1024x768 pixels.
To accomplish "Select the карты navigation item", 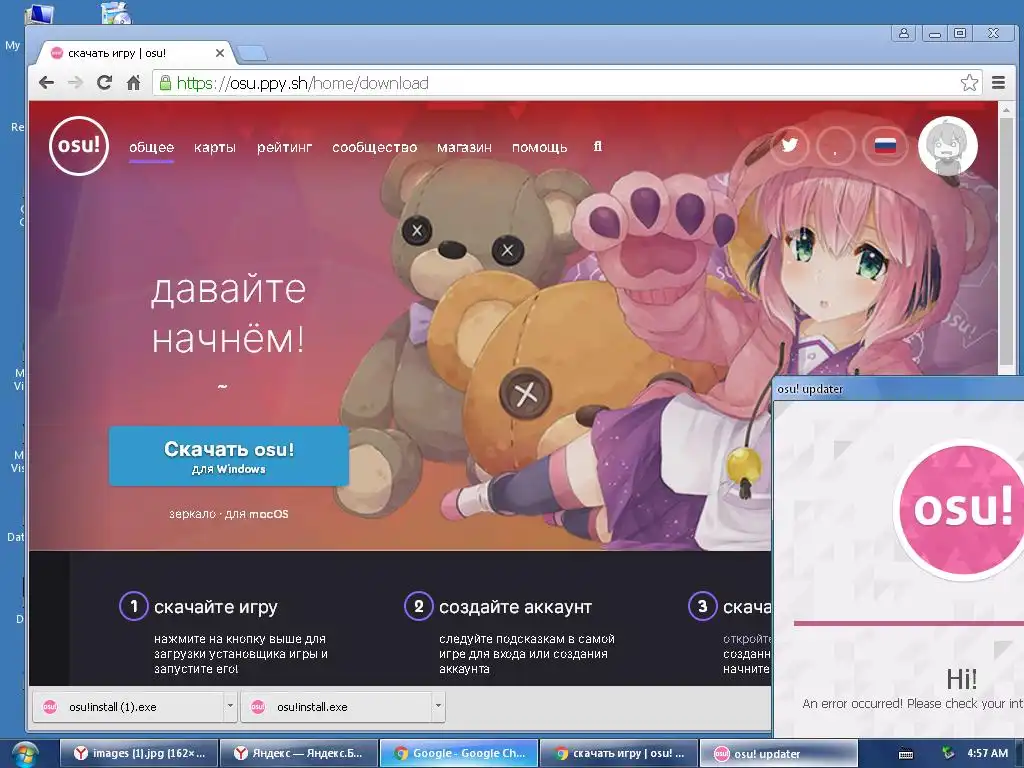I will (215, 148).
